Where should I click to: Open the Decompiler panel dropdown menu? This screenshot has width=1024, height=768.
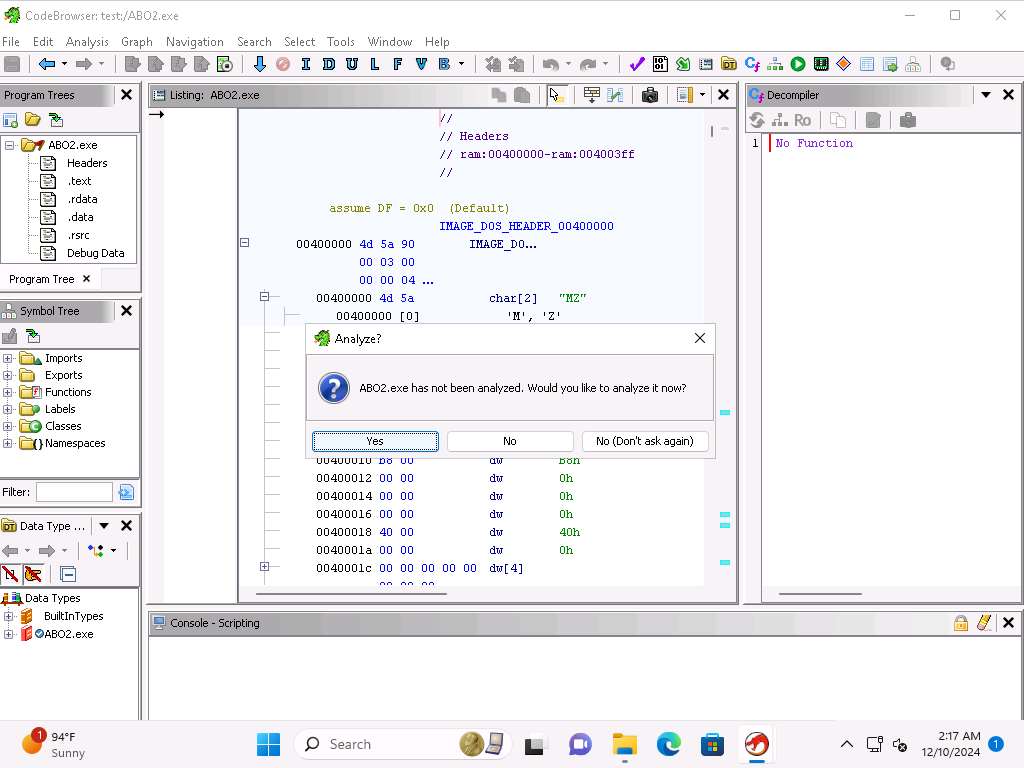coord(985,95)
